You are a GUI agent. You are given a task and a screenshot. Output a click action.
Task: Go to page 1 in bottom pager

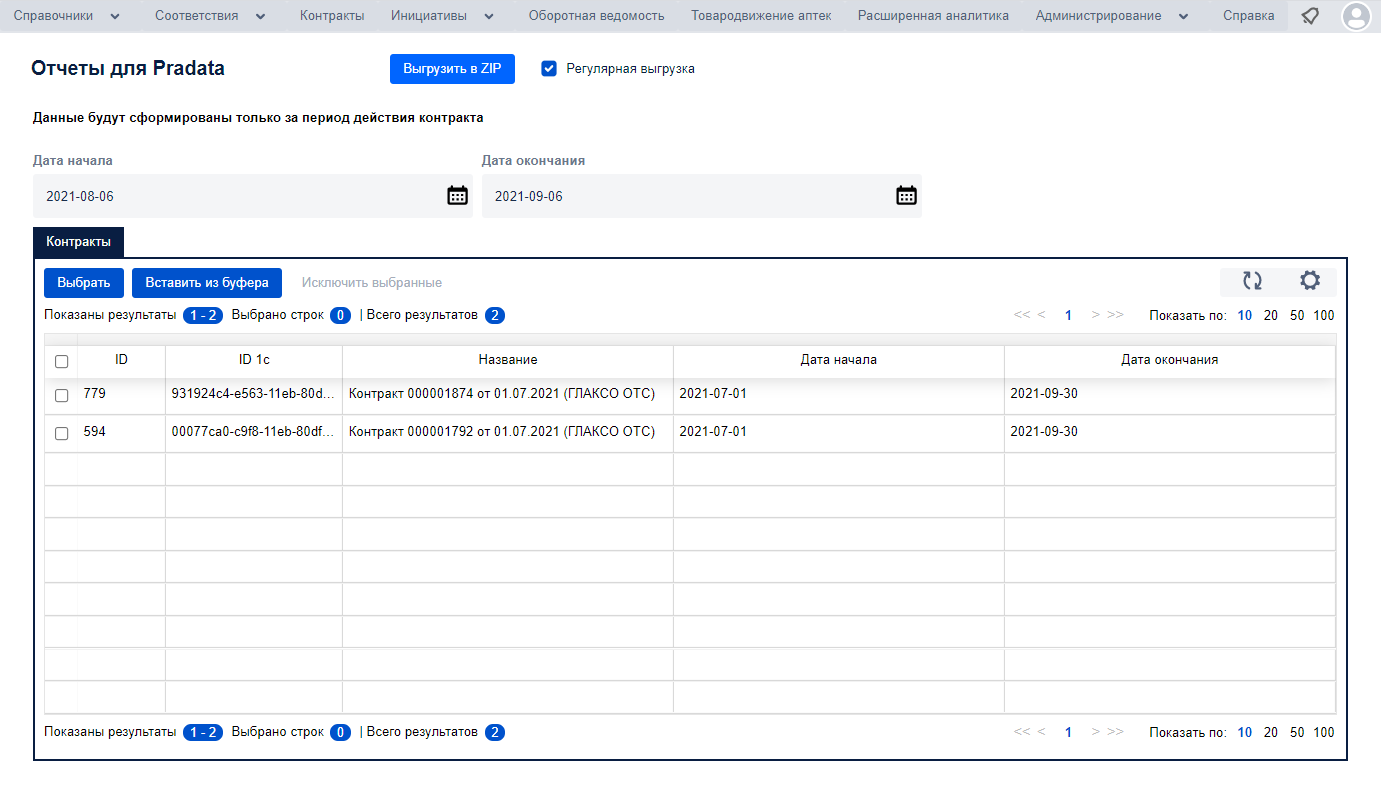pyautogui.click(x=1068, y=733)
